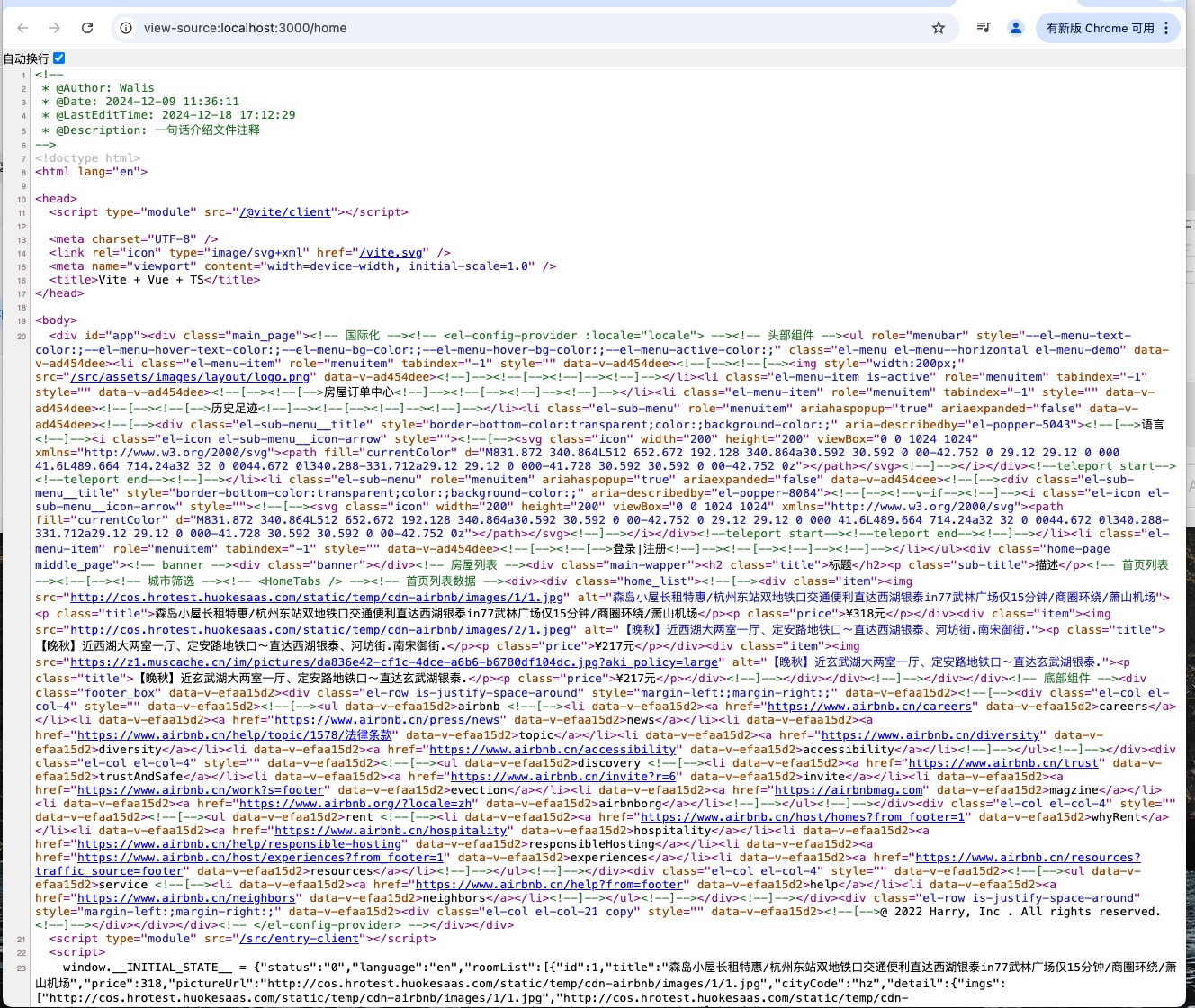This screenshot has width=1195, height=1008.
Task: Open the /@vite/client script link
Action: coord(285,212)
